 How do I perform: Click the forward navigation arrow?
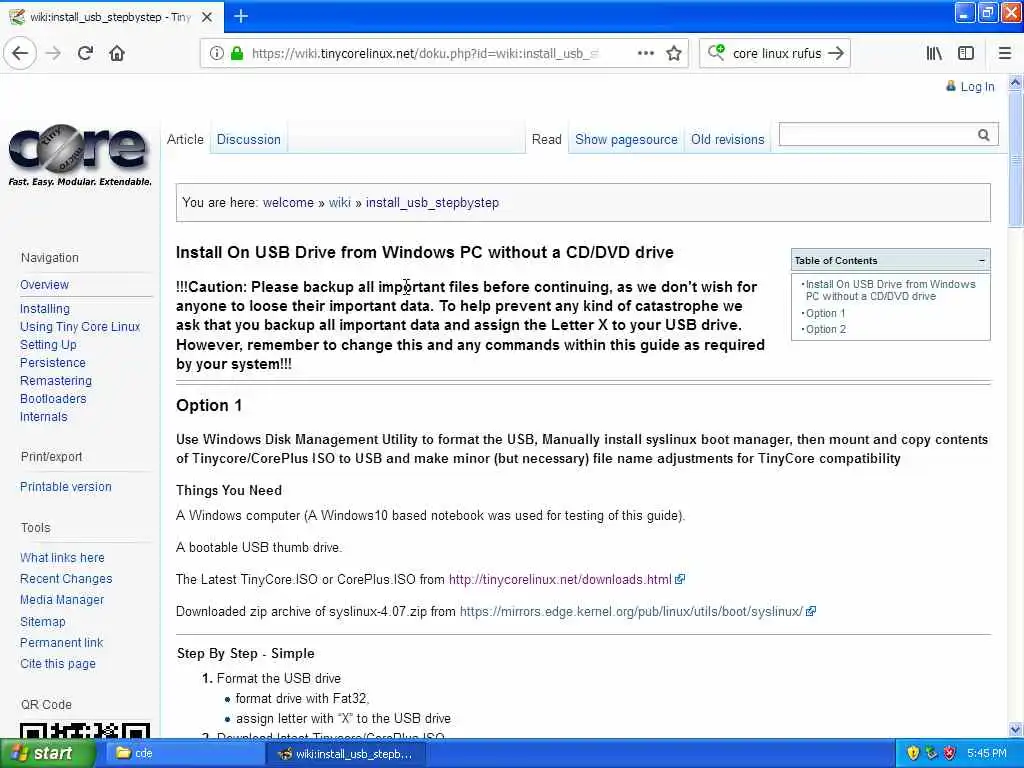[x=54, y=54]
